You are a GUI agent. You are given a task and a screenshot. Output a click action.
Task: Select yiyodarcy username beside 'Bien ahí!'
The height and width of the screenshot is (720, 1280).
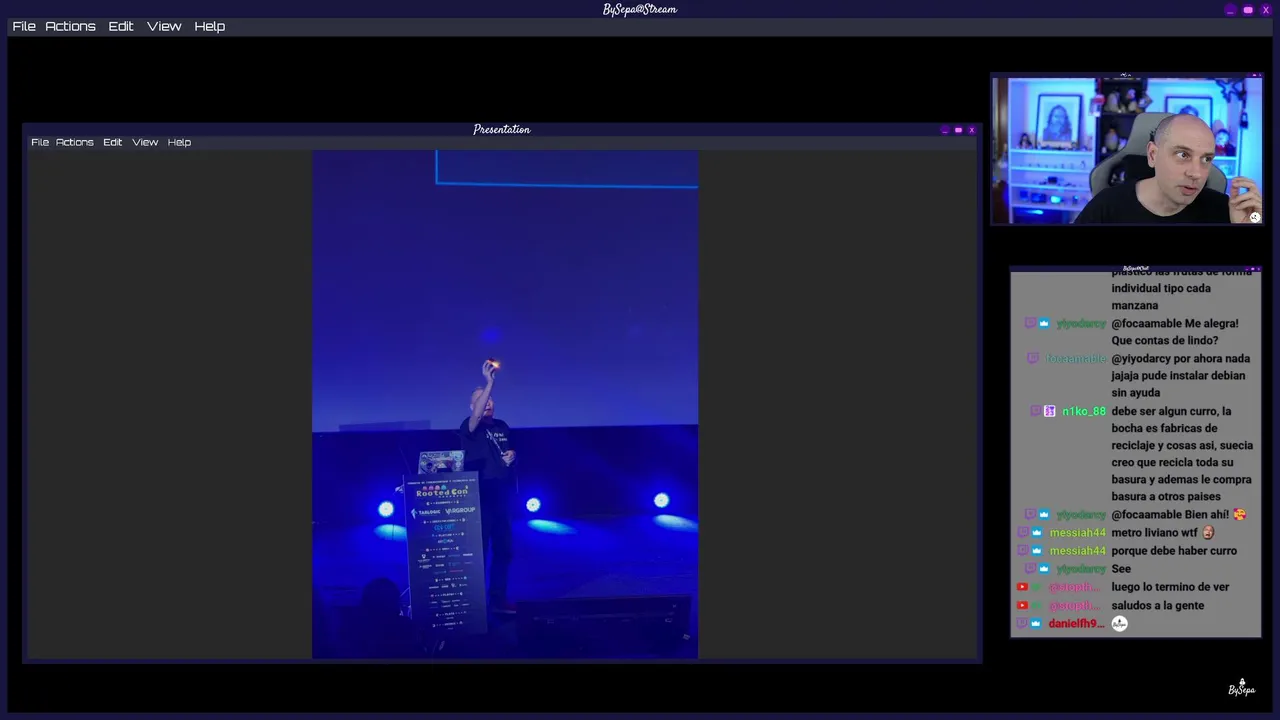(x=1081, y=514)
